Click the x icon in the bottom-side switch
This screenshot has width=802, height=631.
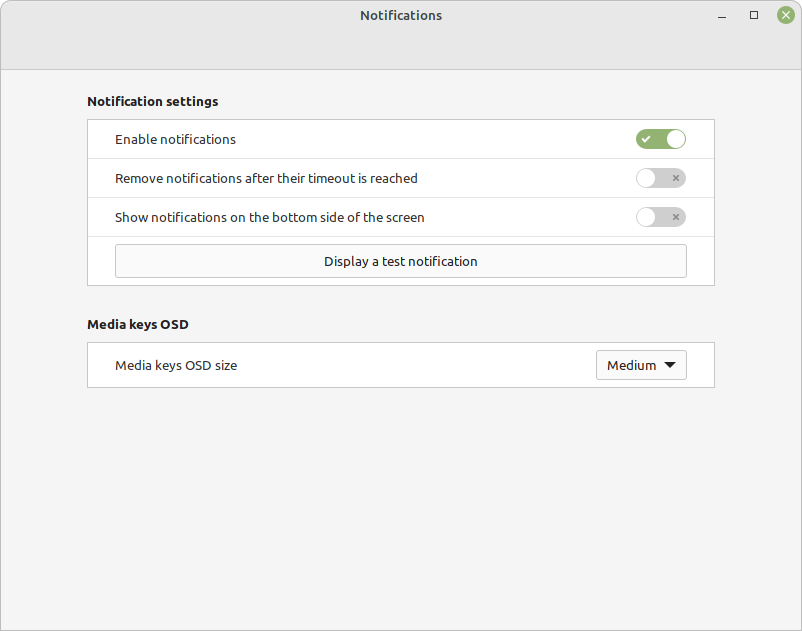676,217
